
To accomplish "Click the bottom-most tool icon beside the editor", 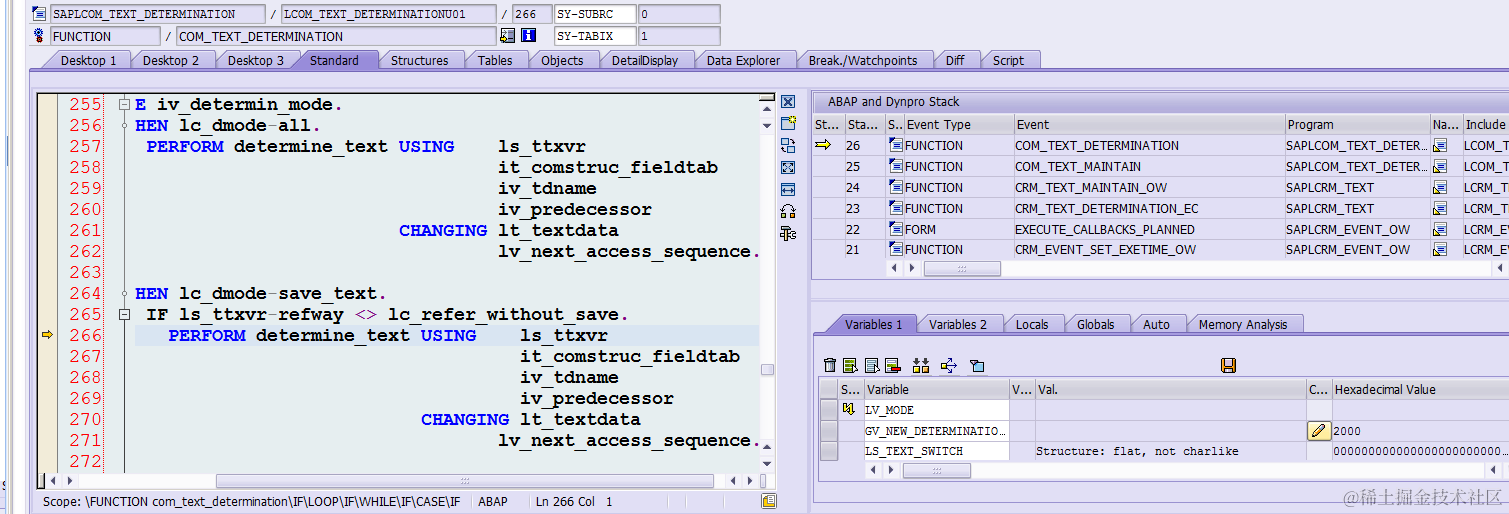I will click(x=788, y=233).
